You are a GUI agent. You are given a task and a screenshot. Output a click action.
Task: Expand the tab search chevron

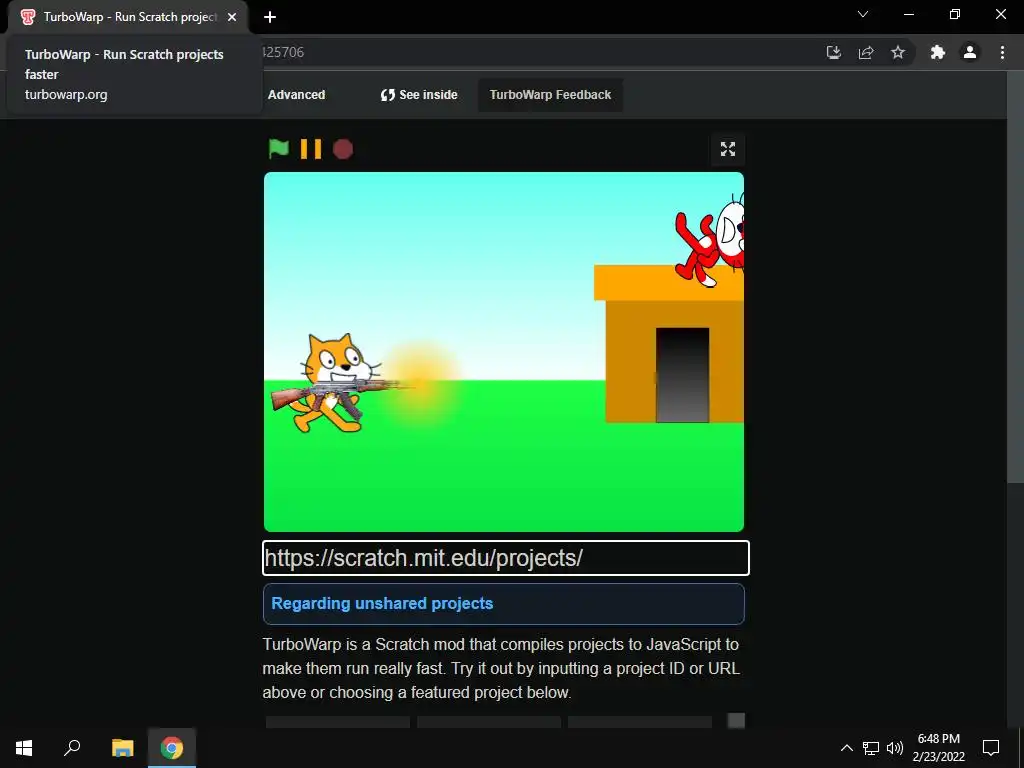point(863,14)
